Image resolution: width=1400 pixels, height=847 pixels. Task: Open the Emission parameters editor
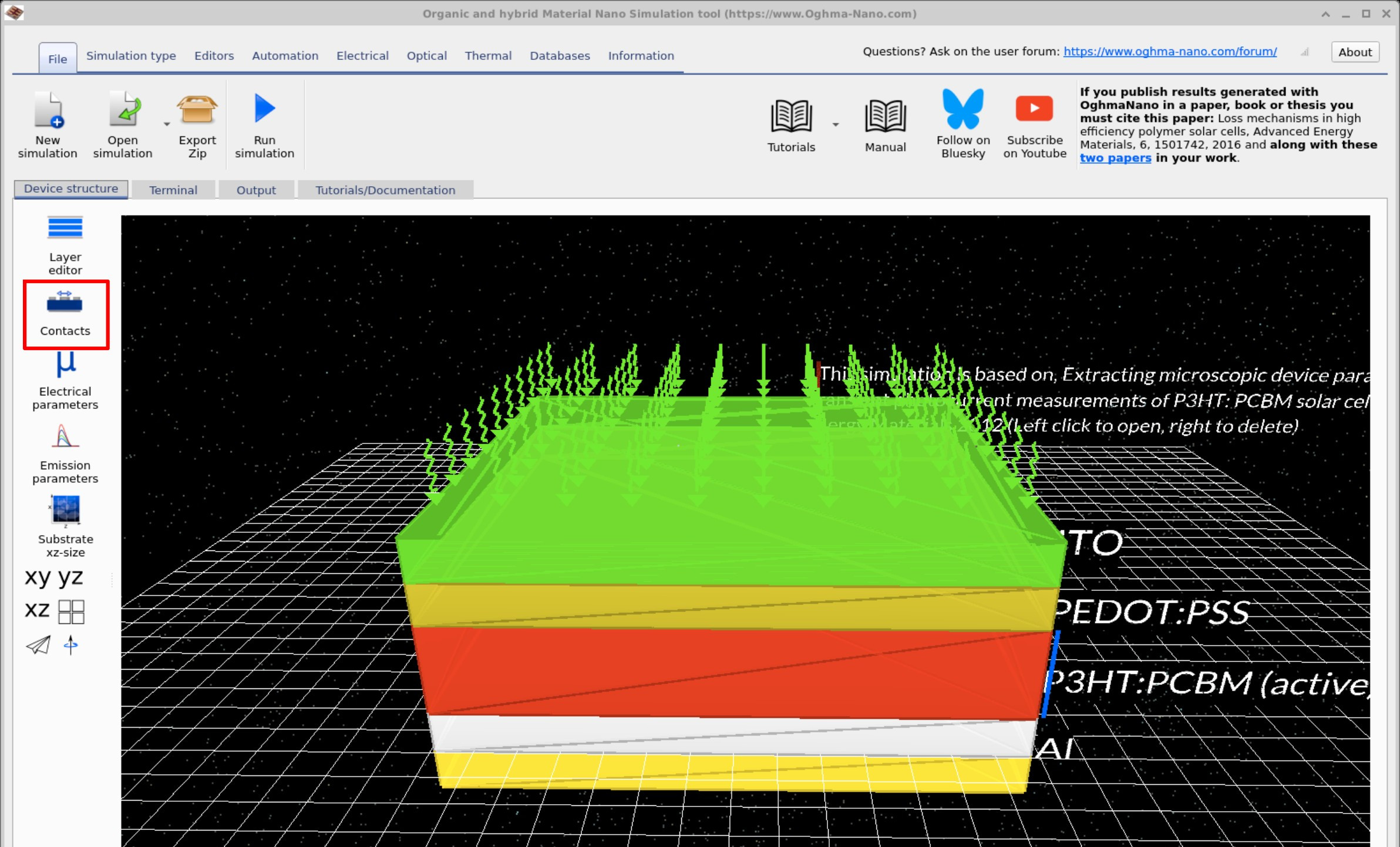(x=65, y=453)
